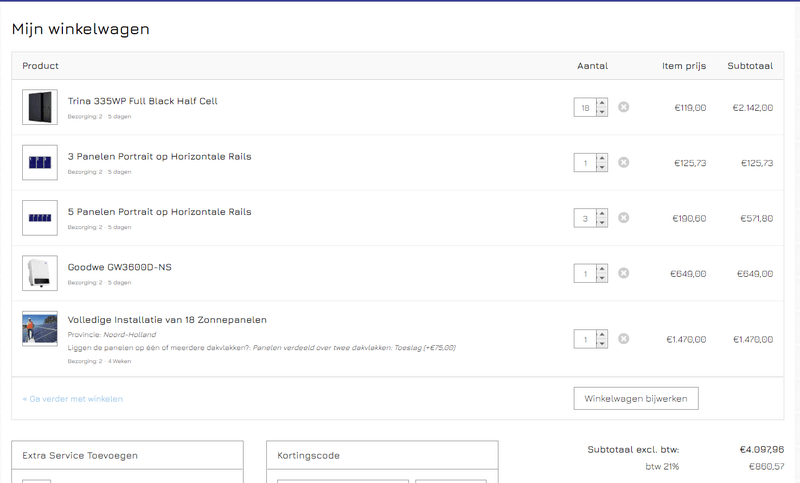Open Goodwe GW3600D-NS product link
The width and height of the screenshot is (800, 483).
(x=119, y=267)
